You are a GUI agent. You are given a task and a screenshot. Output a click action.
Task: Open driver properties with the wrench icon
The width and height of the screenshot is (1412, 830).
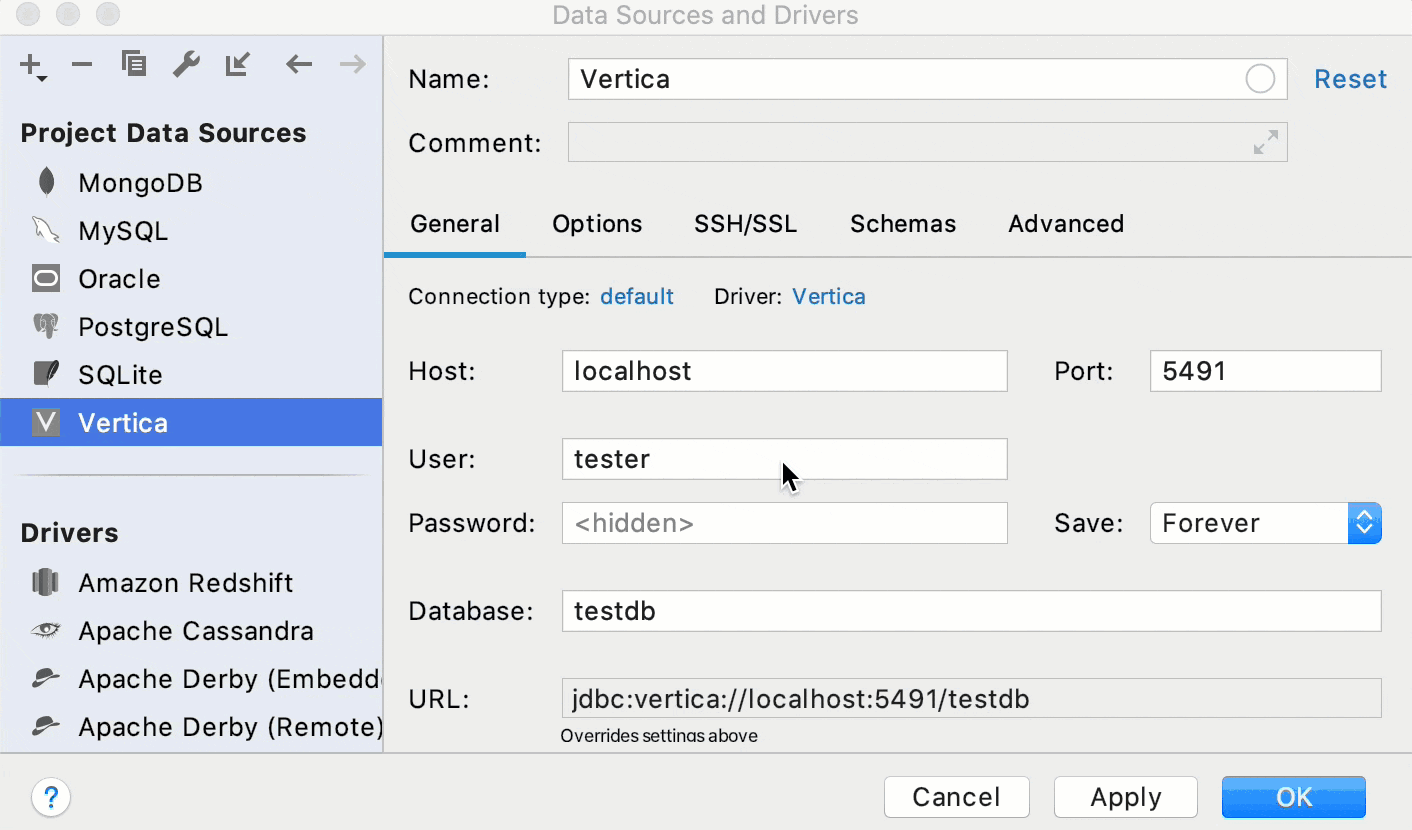pyautogui.click(x=185, y=63)
